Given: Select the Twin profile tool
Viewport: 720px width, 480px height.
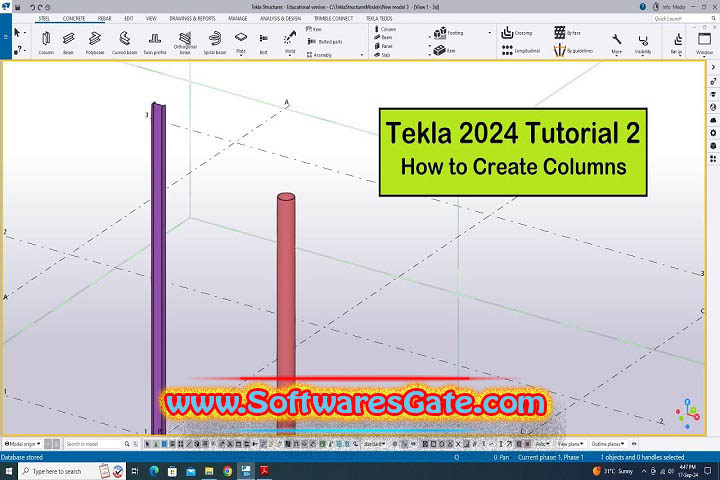Looking at the screenshot, I should 155,42.
